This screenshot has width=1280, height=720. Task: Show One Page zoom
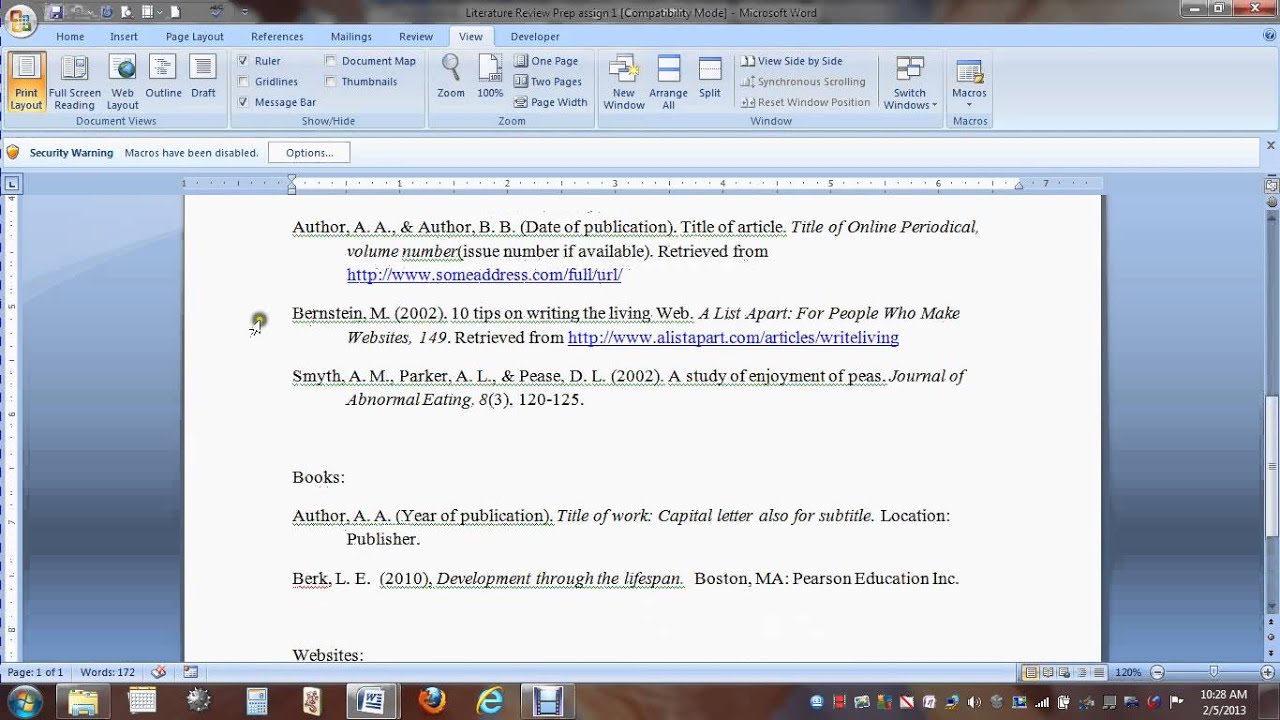pyautogui.click(x=546, y=61)
